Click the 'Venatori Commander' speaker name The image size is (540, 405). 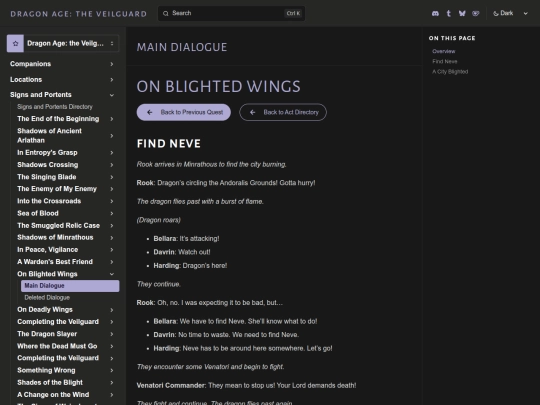click(170, 385)
